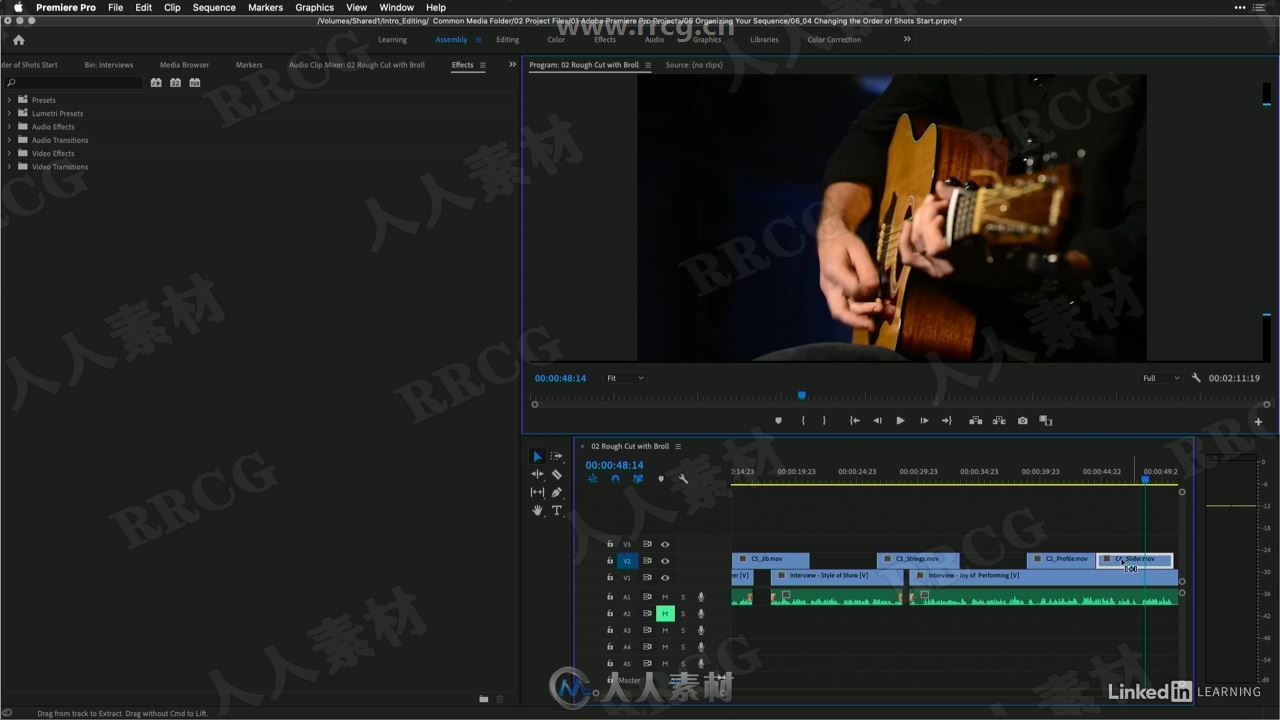The width and height of the screenshot is (1280, 720).
Task: Expand the Presets folder
Action: [x=9, y=100]
